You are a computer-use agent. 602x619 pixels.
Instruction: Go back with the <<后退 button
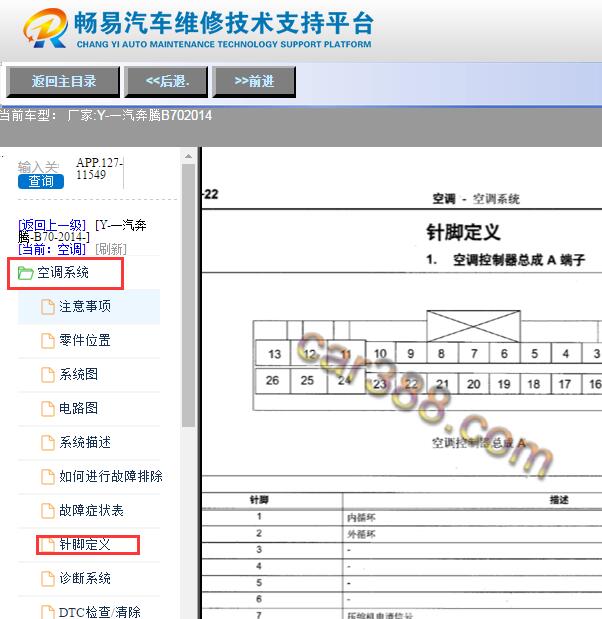pyautogui.click(x=166, y=82)
